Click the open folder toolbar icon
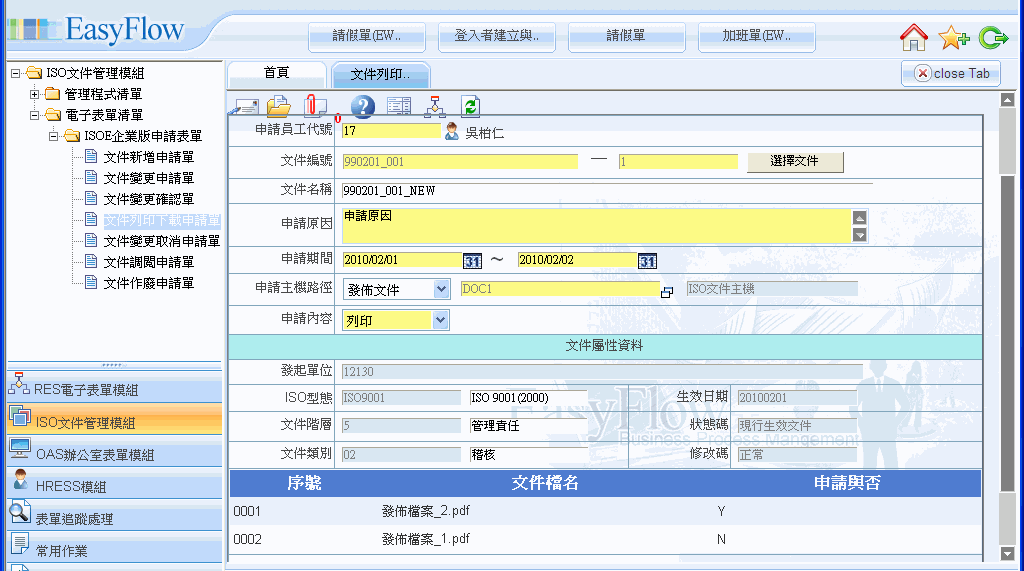This screenshot has width=1024, height=571. (278, 106)
